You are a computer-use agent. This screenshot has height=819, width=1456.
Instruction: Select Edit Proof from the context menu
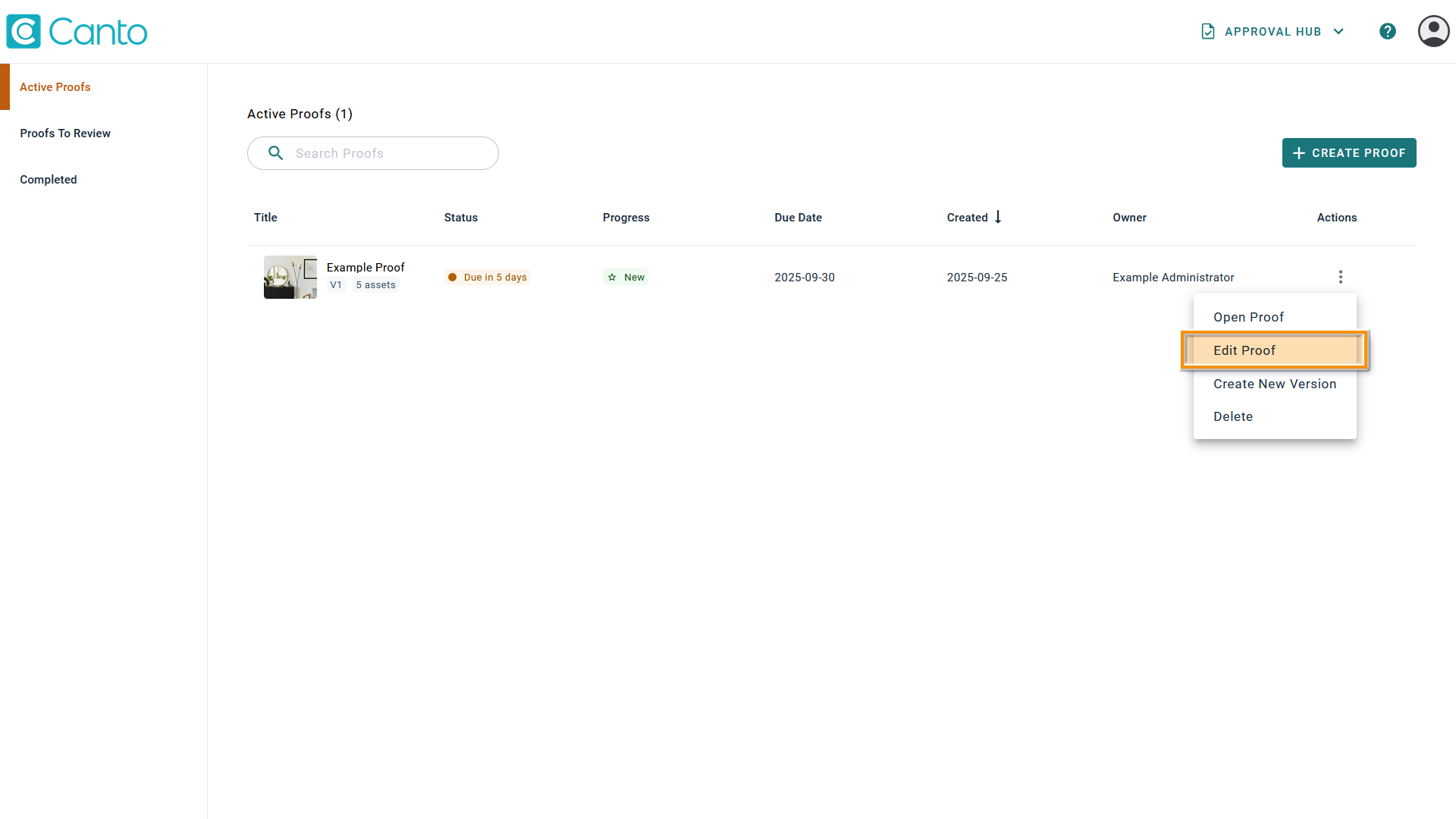(1244, 350)
